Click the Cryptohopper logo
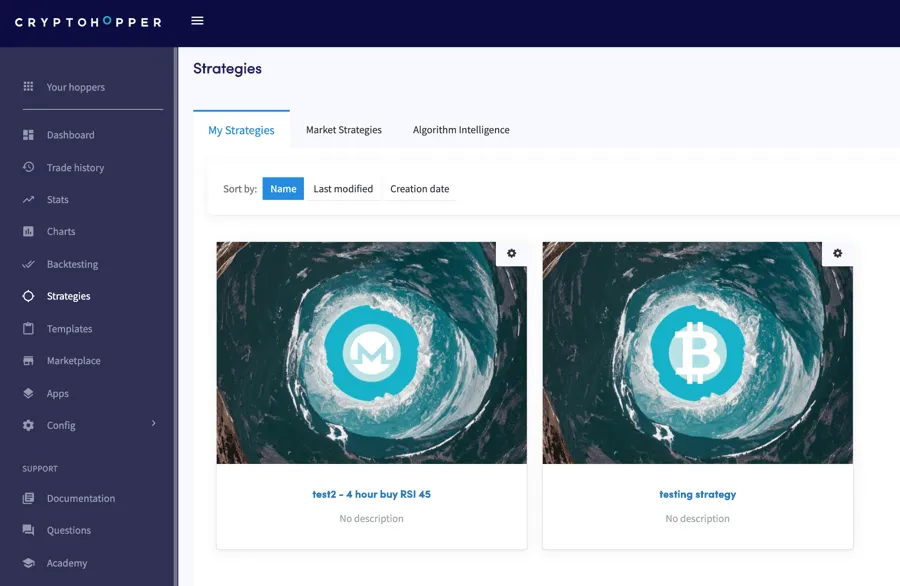Image resolution: width=900 pixels, height=586 pixels. click(x=88, y=22)
